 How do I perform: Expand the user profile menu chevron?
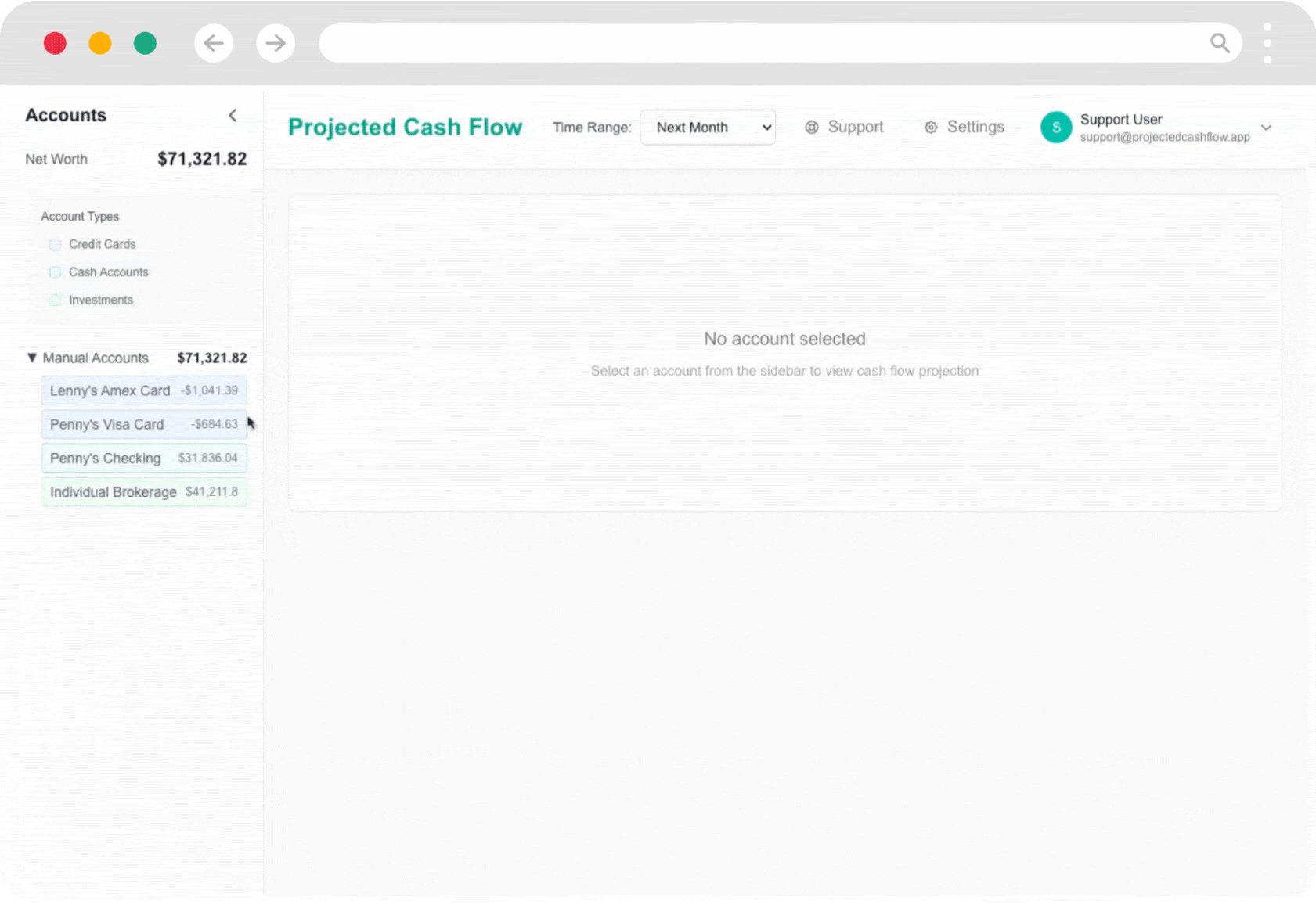pos(1266,128)
